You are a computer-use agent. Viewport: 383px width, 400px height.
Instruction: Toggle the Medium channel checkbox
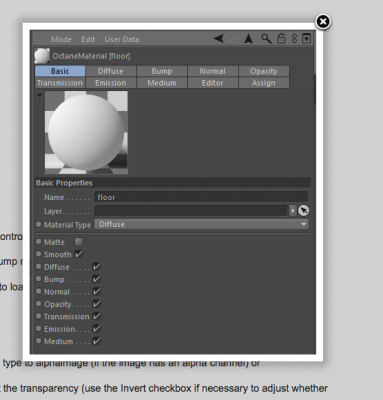pos(96,341)
